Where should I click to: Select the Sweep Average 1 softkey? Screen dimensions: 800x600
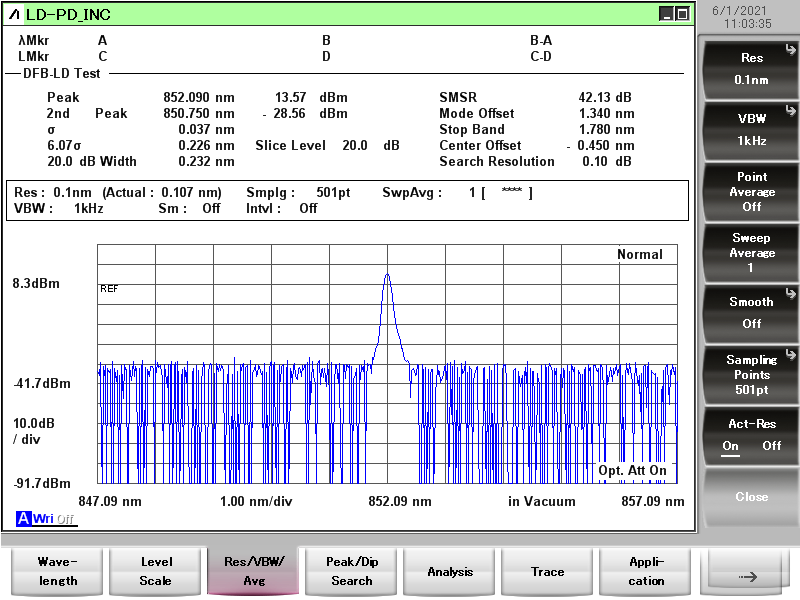[x=751, y=252]
